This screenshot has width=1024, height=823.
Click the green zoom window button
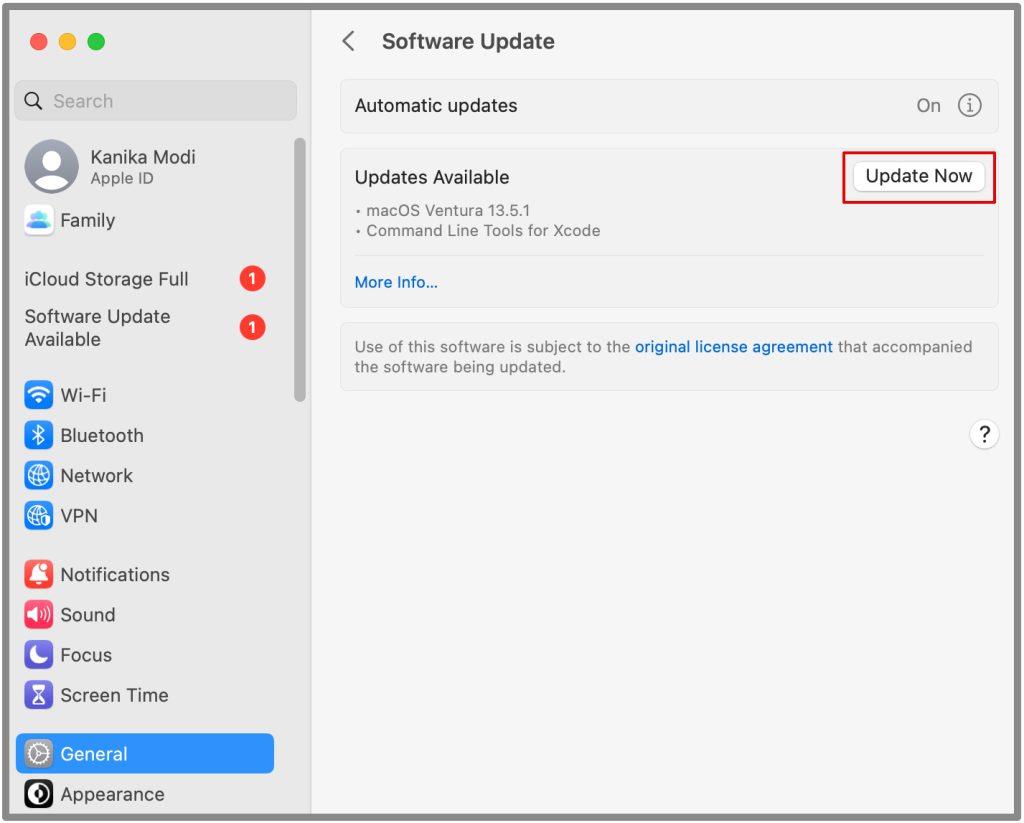point(96,42)
